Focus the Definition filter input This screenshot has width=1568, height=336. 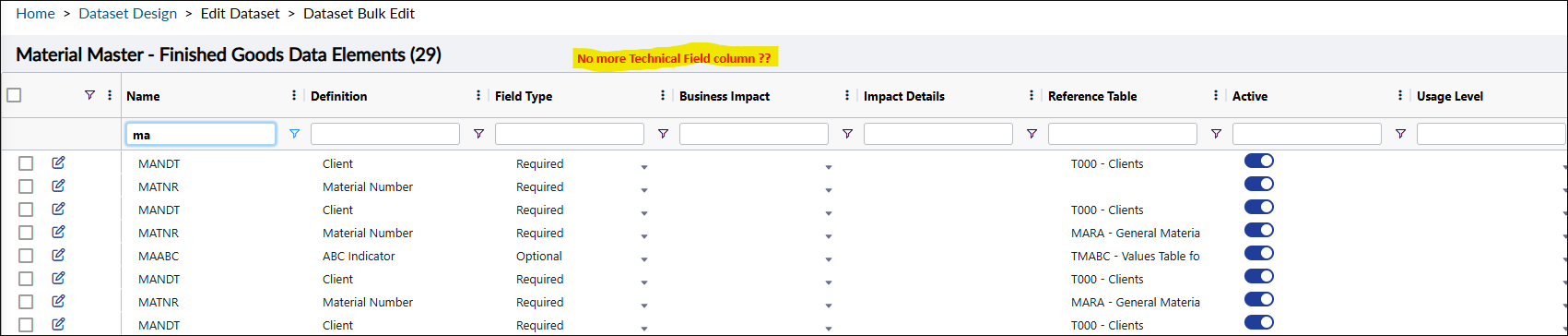(x=385, y=134)
